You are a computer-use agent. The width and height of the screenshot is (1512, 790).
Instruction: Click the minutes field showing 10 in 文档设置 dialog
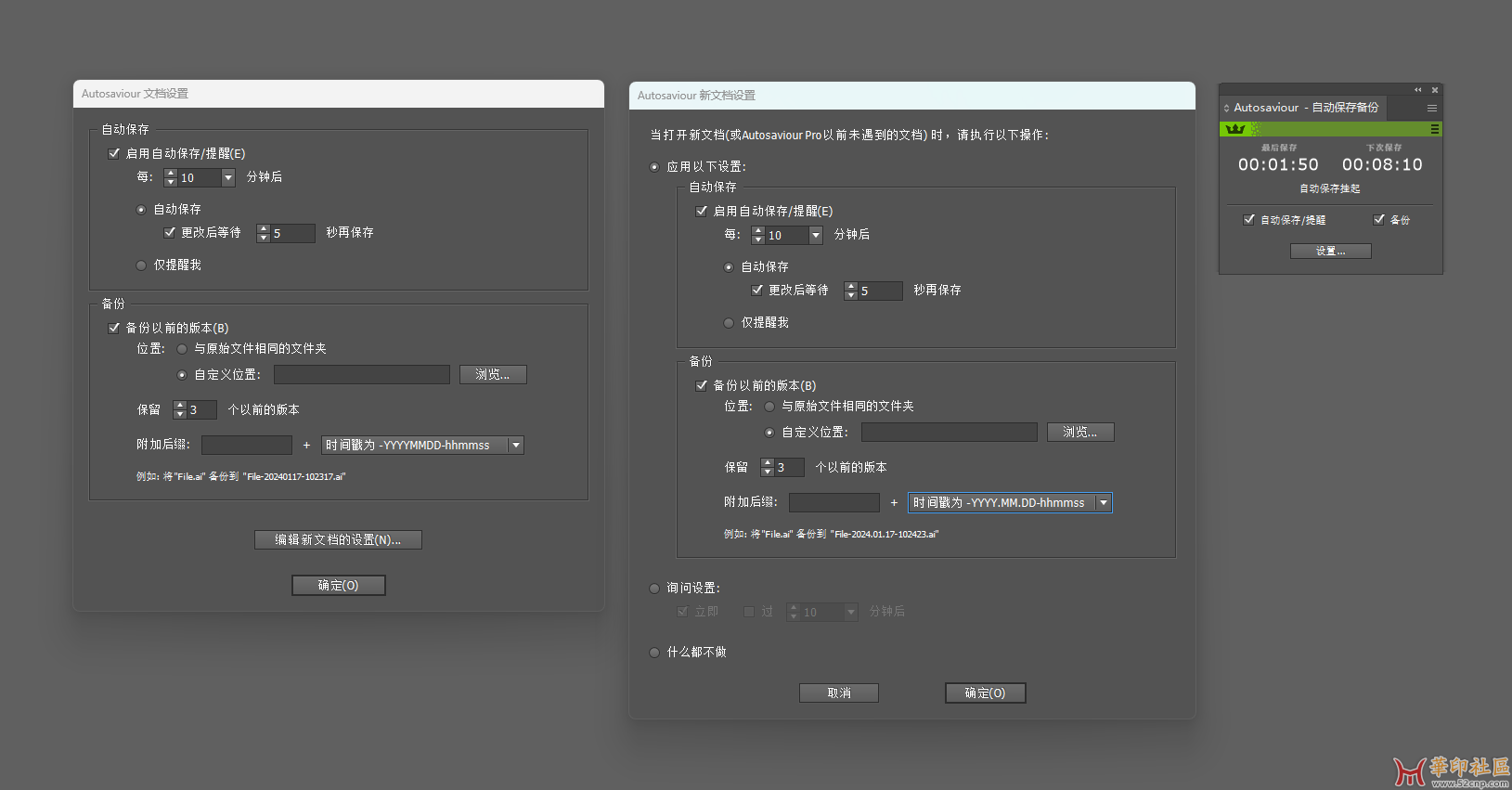point(200,177)
